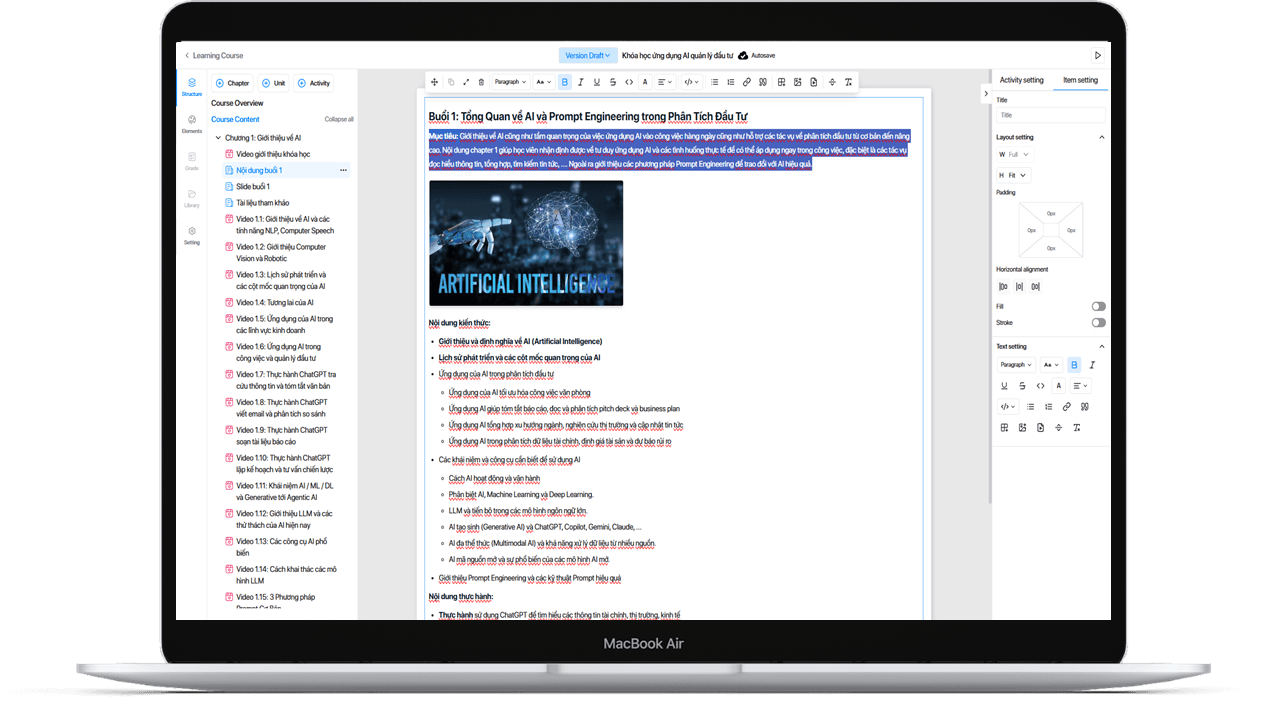
Task: Click the duplicate icon in the editor toolbar
Action: point(451,82)
